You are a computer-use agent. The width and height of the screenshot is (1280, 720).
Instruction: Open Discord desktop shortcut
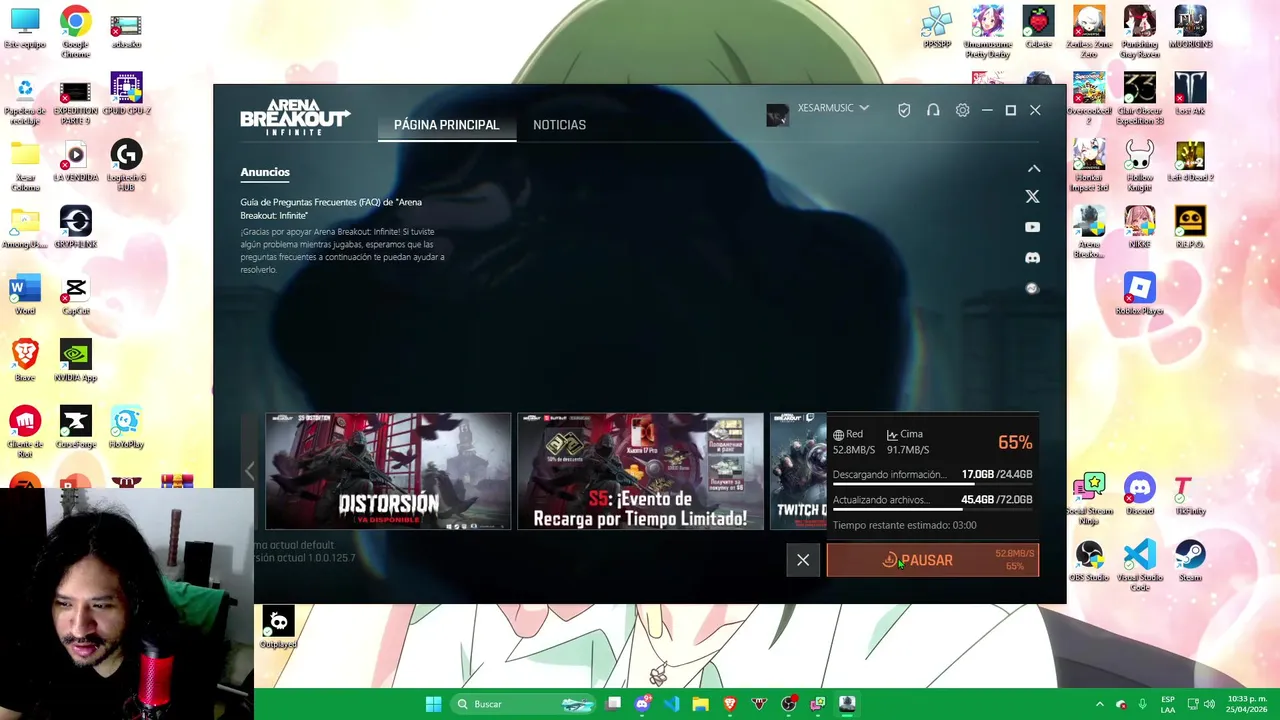(x=1139, y=494)
